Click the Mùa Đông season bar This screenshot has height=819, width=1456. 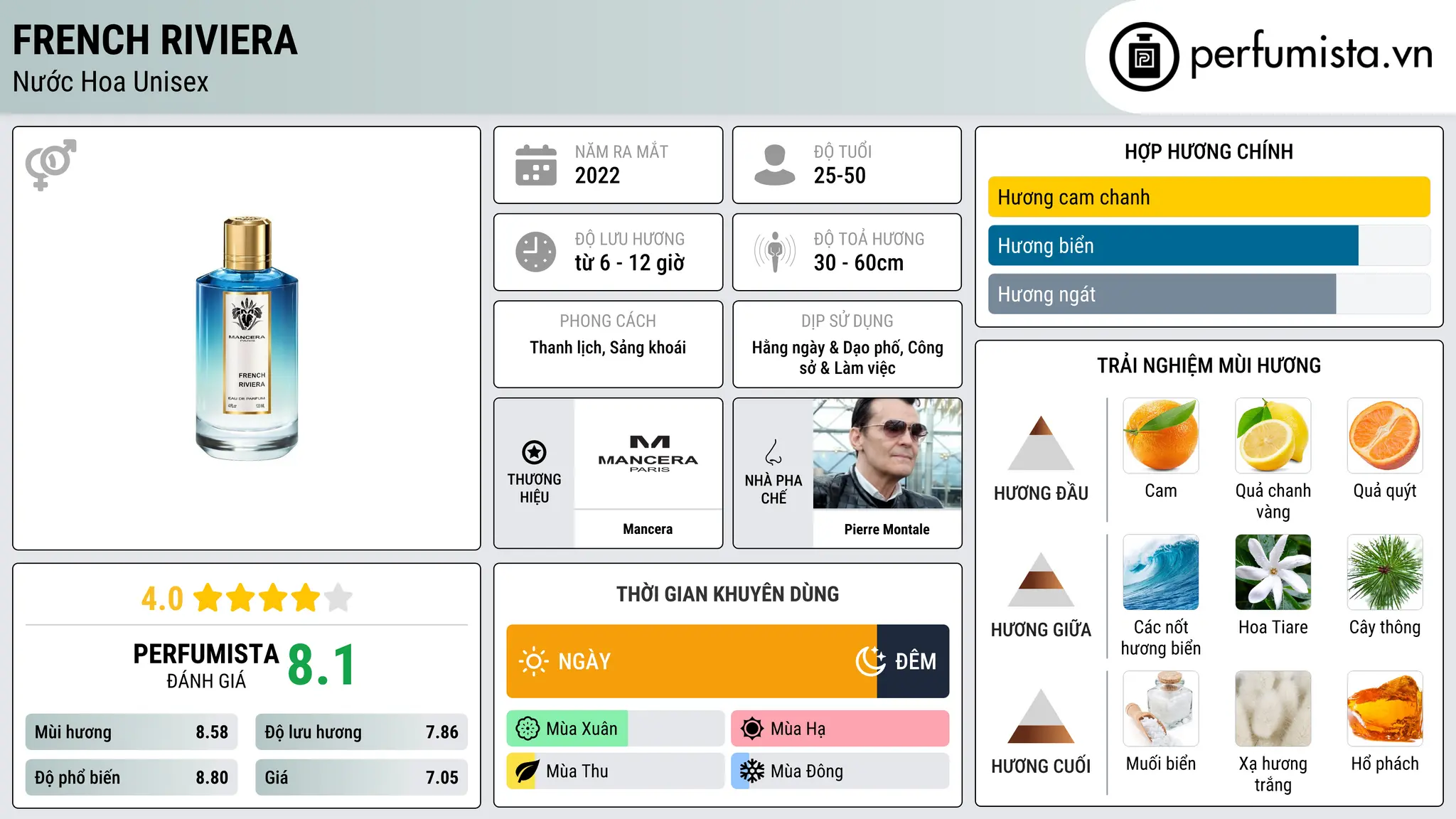coord(840,771)
